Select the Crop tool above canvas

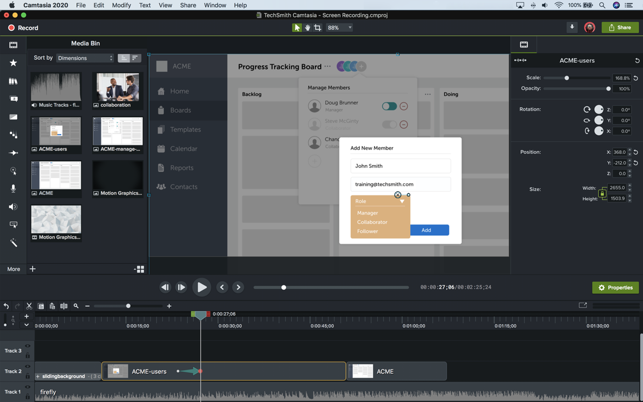(x=317, y=27)
